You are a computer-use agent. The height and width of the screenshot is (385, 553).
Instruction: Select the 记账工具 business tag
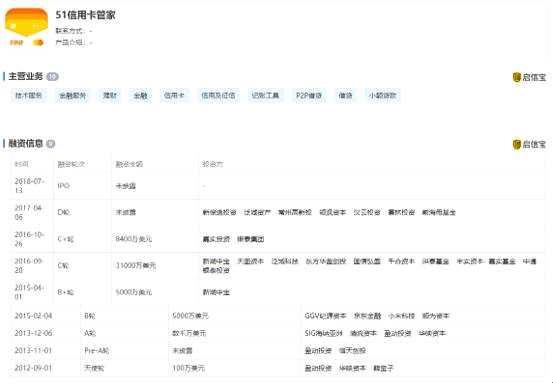[x=266, y=96]
